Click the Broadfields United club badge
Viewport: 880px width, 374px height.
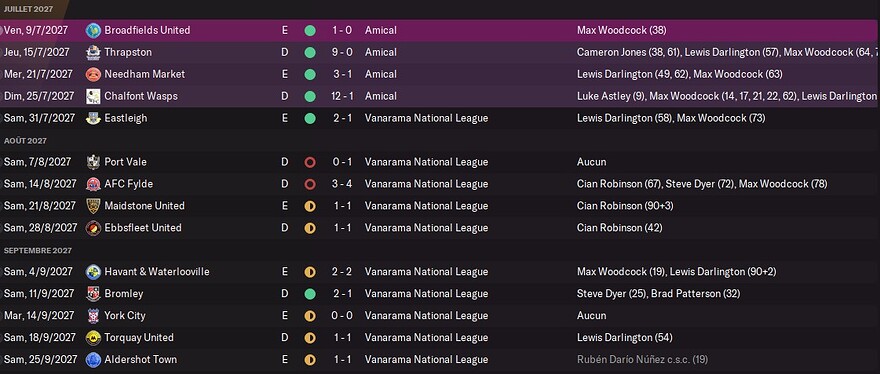click(93, 30)
